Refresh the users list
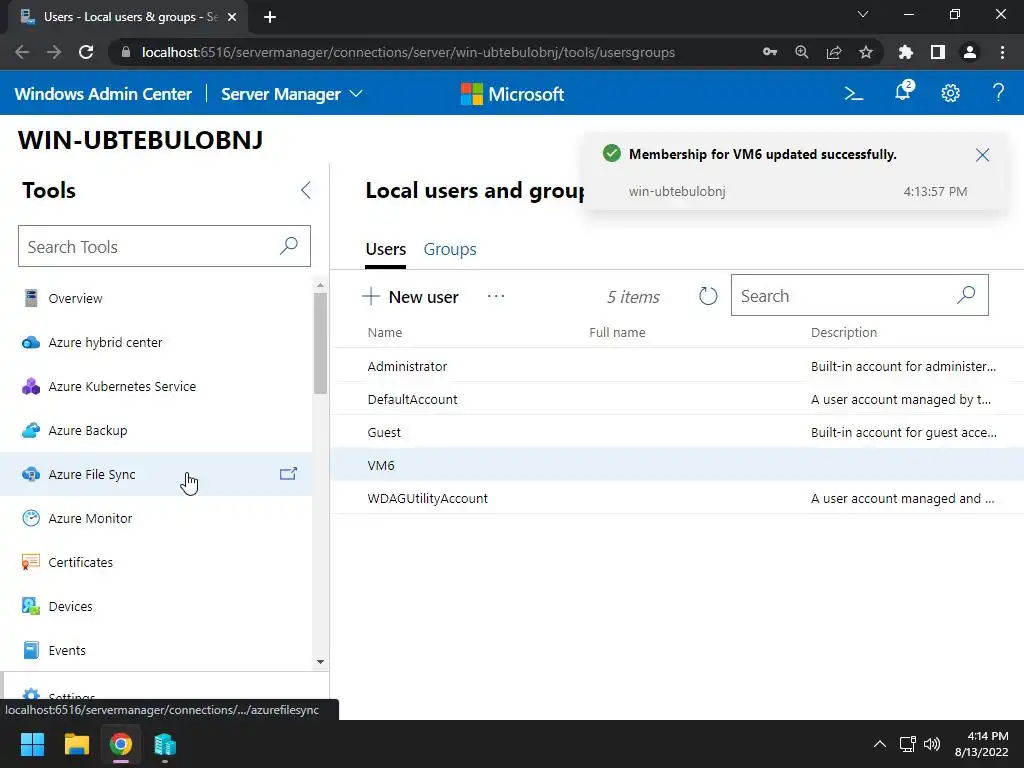This screenshot has height=768, width=1024. pos(708,296)
